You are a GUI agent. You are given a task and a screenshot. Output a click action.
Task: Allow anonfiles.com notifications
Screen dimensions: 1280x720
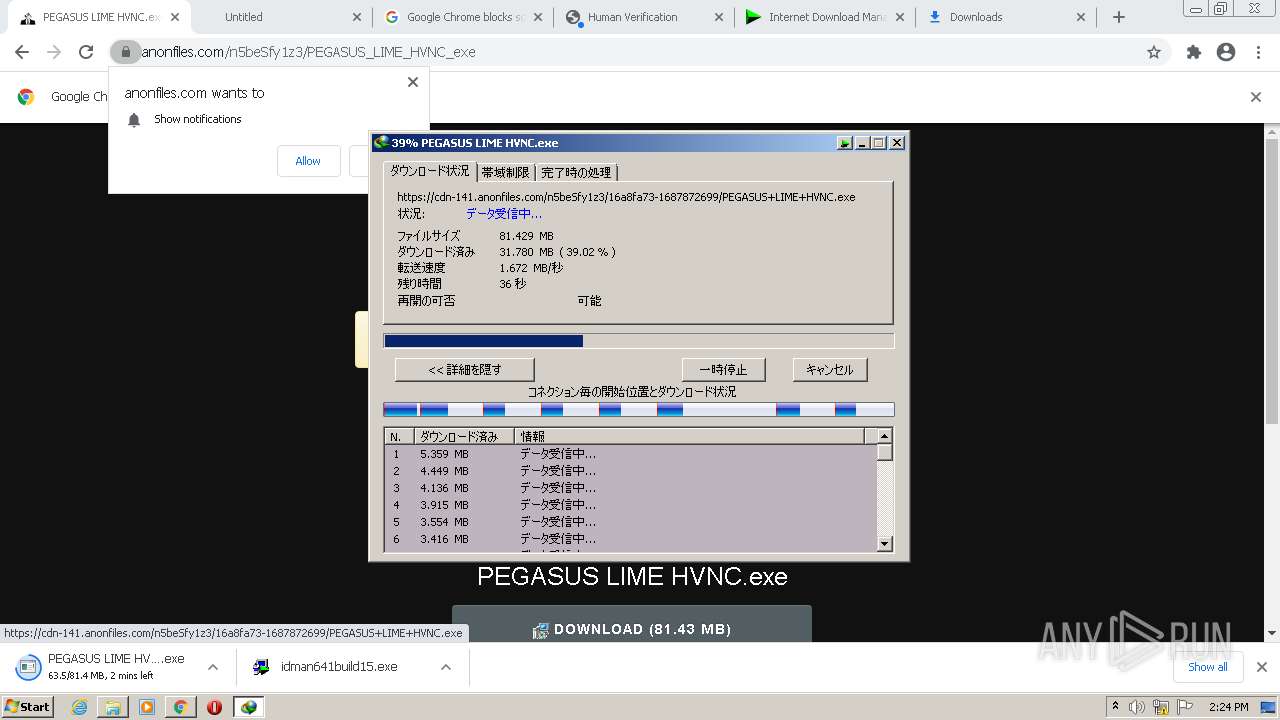click(308, 161)
